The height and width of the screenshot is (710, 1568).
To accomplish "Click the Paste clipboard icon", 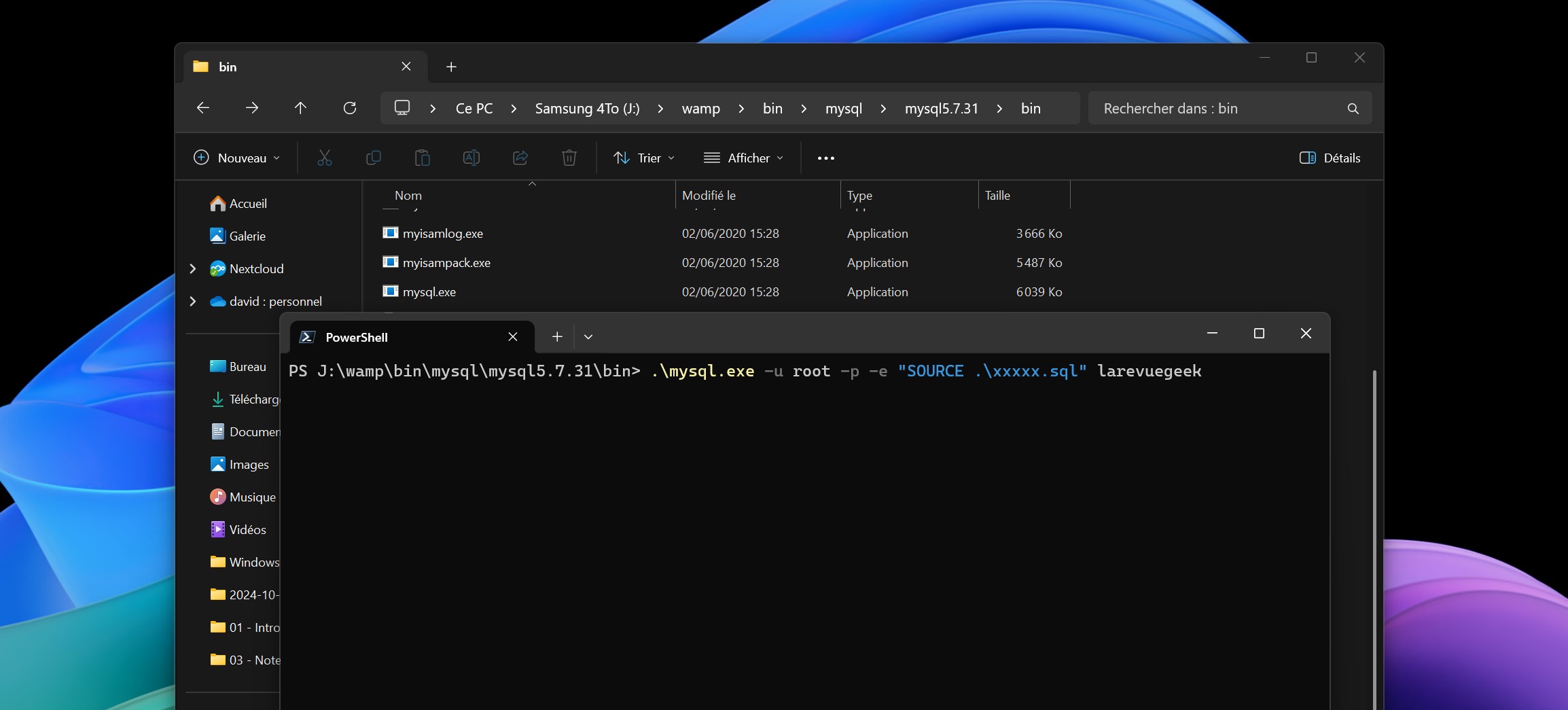I will [x=423, y=158].
